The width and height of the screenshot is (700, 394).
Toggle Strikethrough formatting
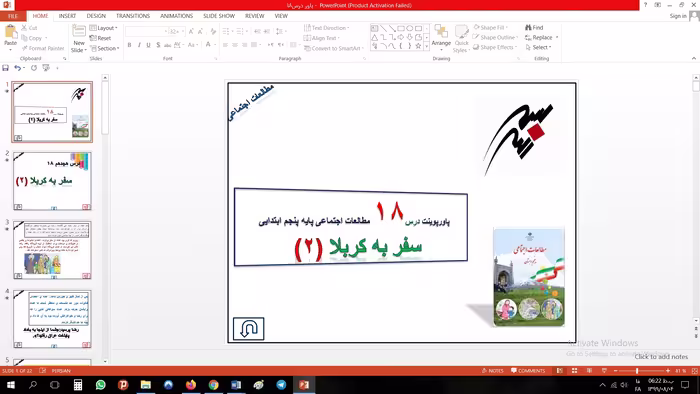[167, 45]
